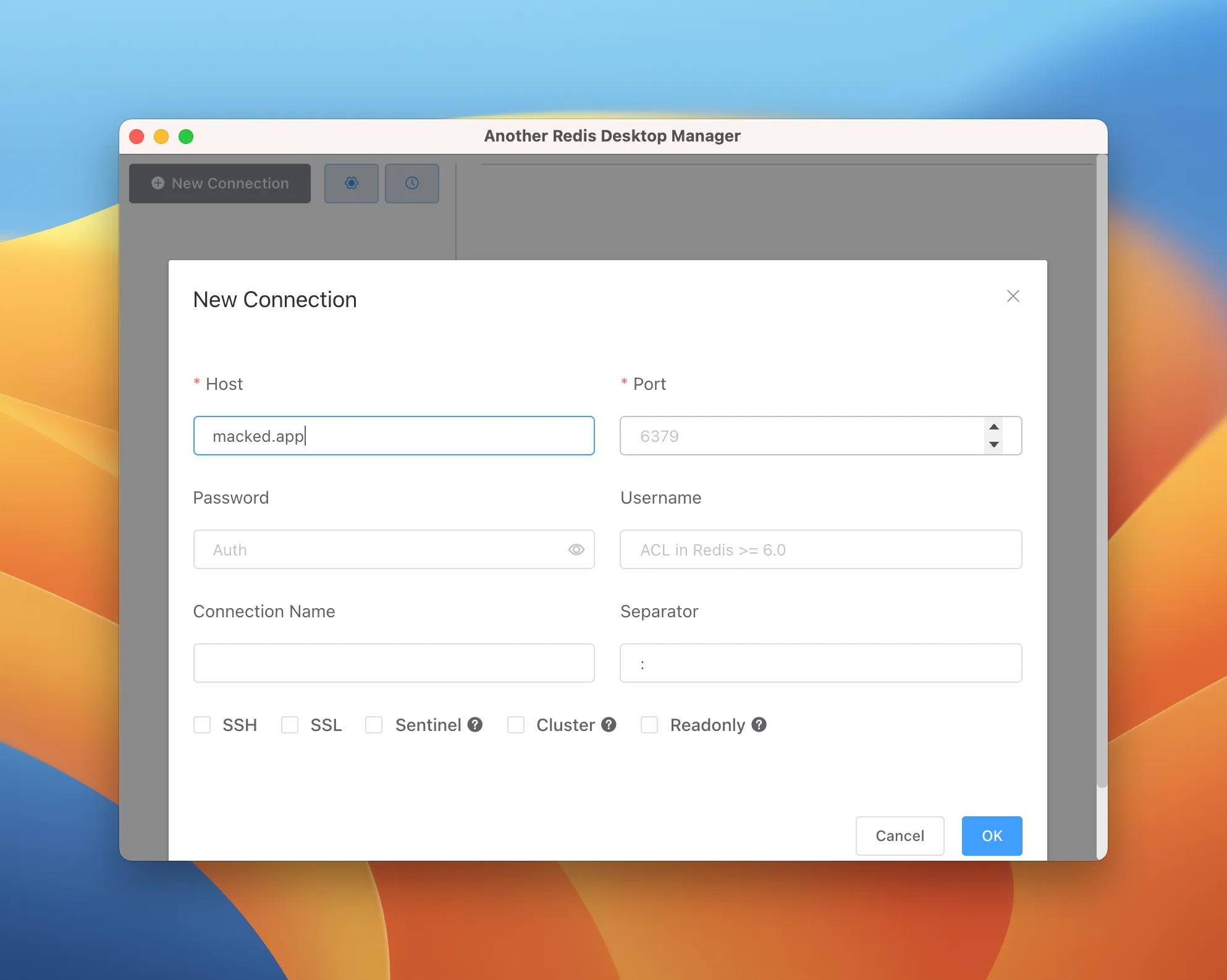The width and height of the screenshot is (1227, 980).
Task: Check the Cluster option
Action: coord(516,725)
